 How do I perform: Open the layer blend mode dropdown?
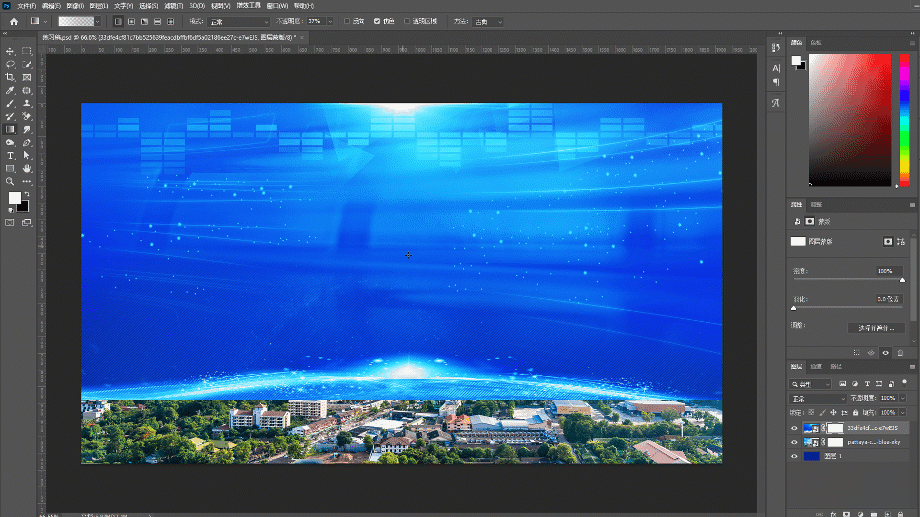[818, 398]
